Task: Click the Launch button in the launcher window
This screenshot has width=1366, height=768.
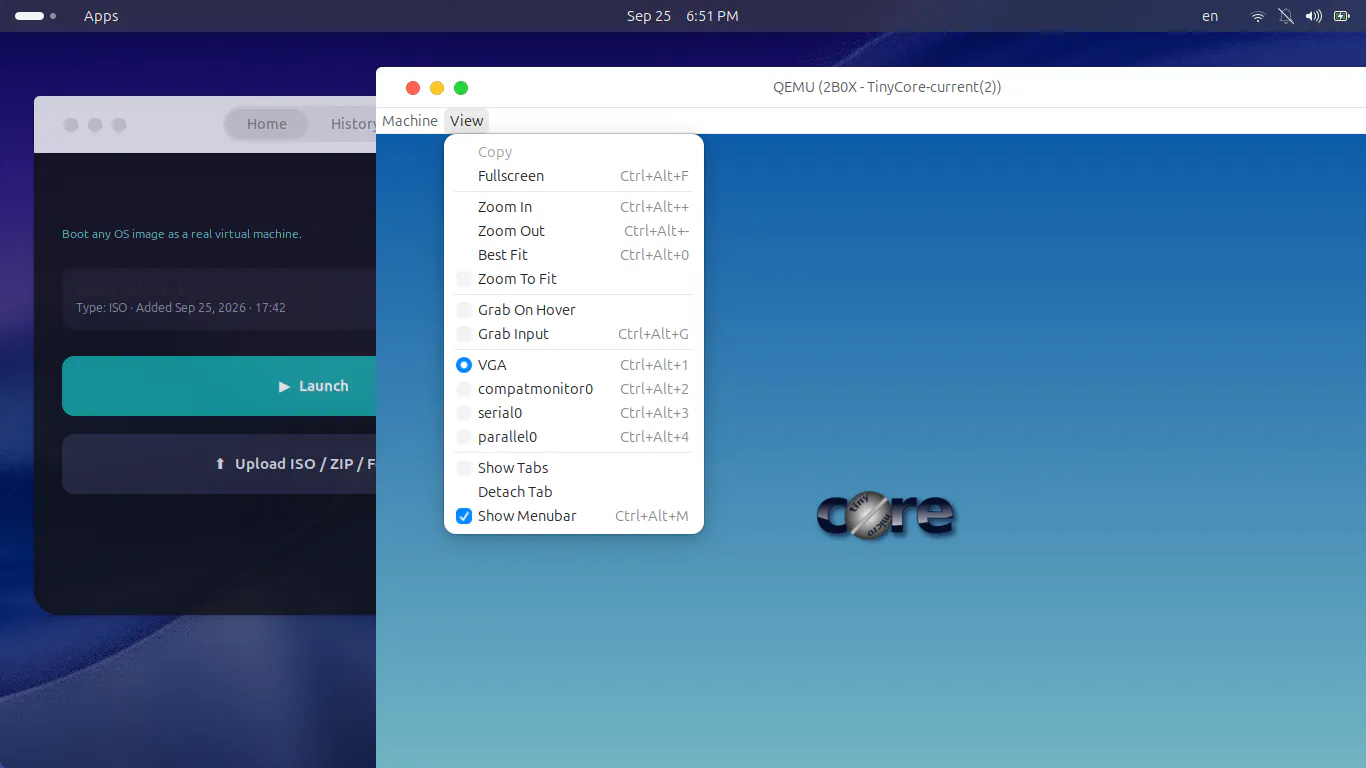Action: [219, 386]
